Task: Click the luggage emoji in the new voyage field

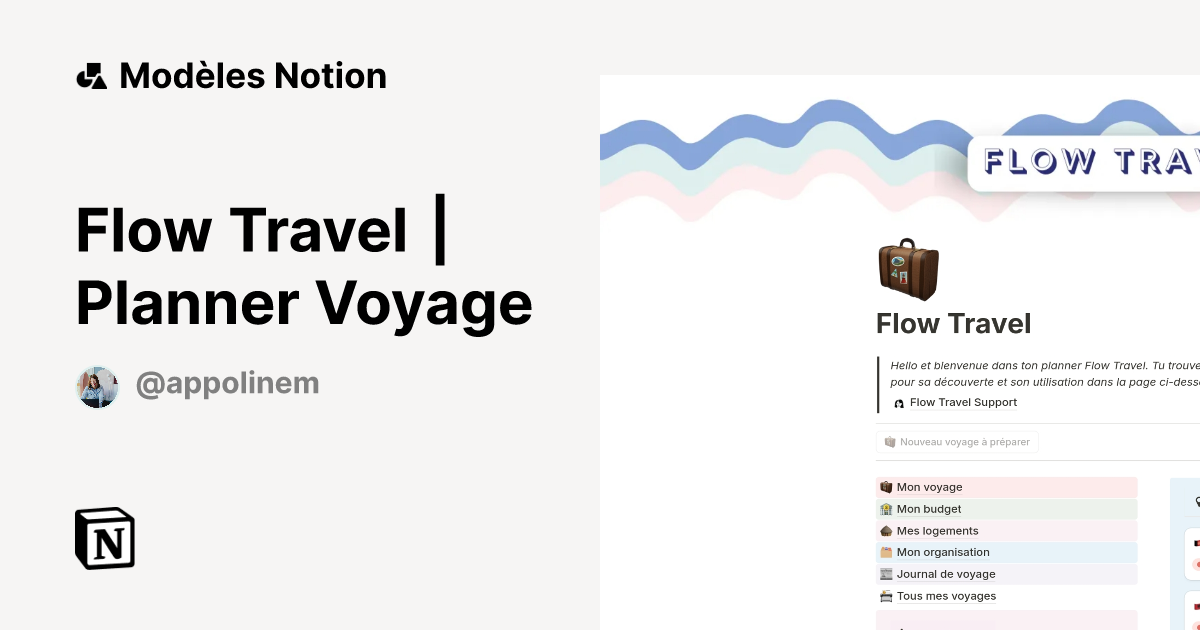Action: pyautogui.click(x=889, y=441)
